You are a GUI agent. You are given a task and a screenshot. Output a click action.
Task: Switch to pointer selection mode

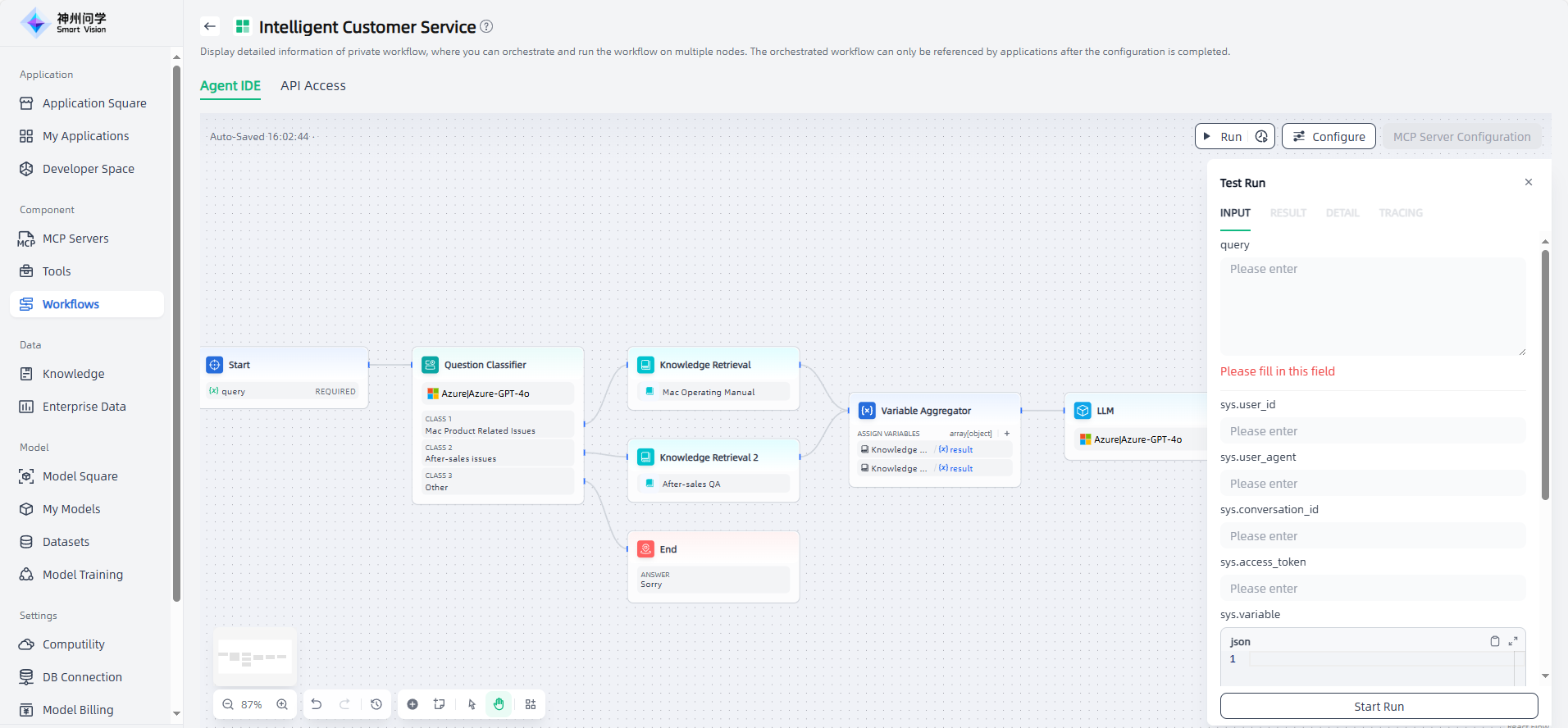(472, 704)
